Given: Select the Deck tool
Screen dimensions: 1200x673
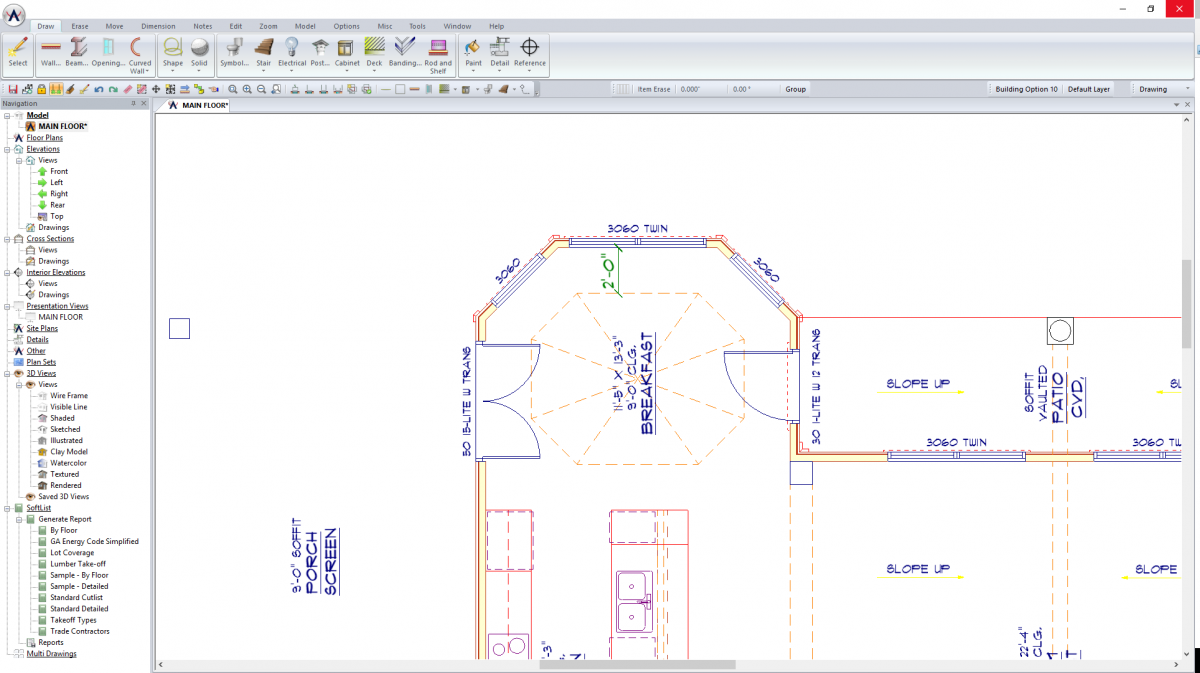Looking at the screenshot, I should click(374, 50).
